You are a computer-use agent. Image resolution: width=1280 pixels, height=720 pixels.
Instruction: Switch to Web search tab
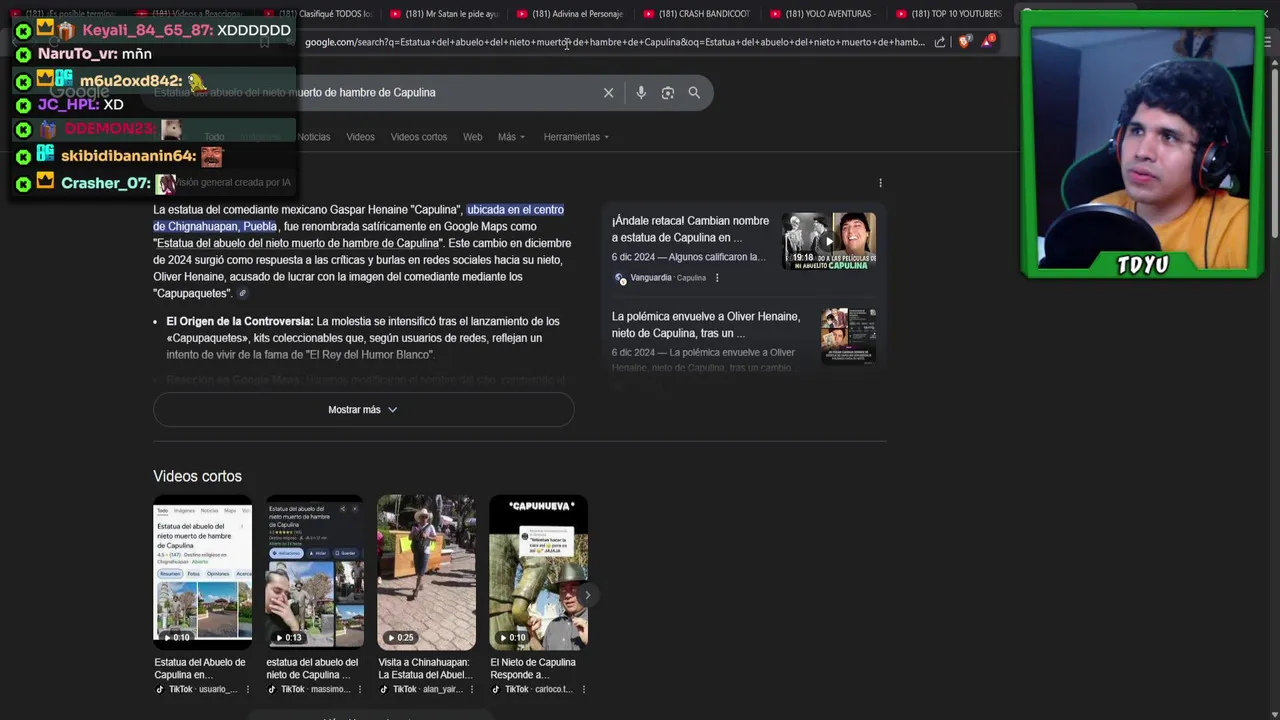click(x=473, y=137)
